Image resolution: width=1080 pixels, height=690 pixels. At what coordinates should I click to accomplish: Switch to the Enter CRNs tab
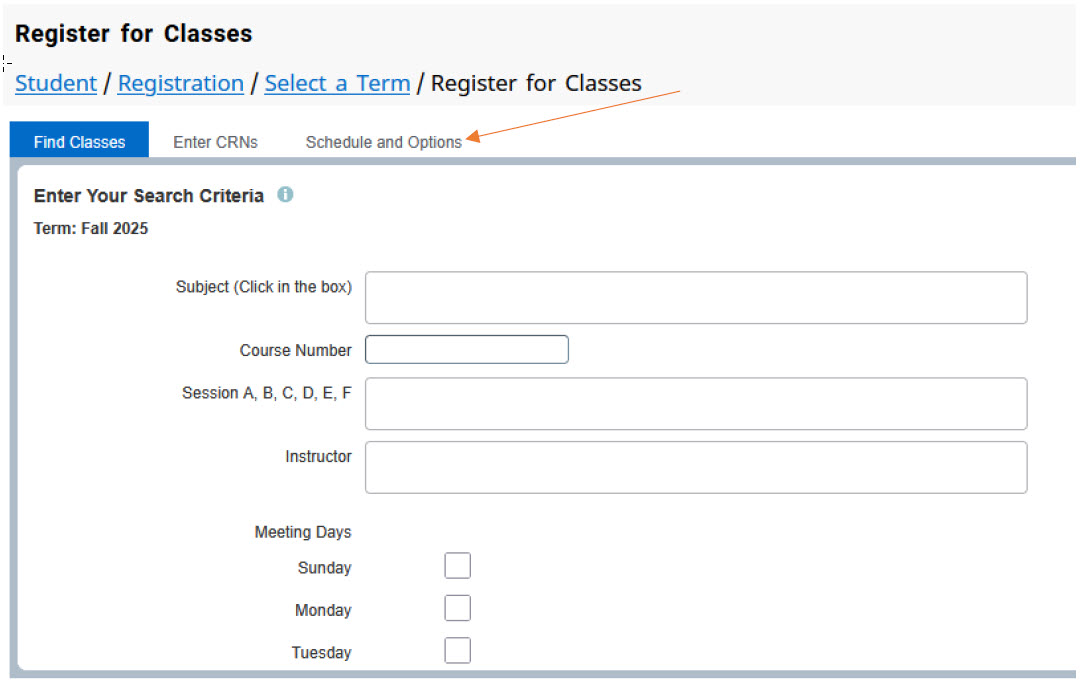[214, 141]
